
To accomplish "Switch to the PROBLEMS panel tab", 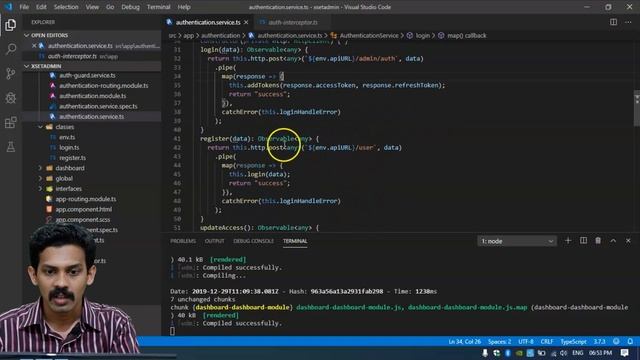I will pyautogui.click(x=183, y=241).
